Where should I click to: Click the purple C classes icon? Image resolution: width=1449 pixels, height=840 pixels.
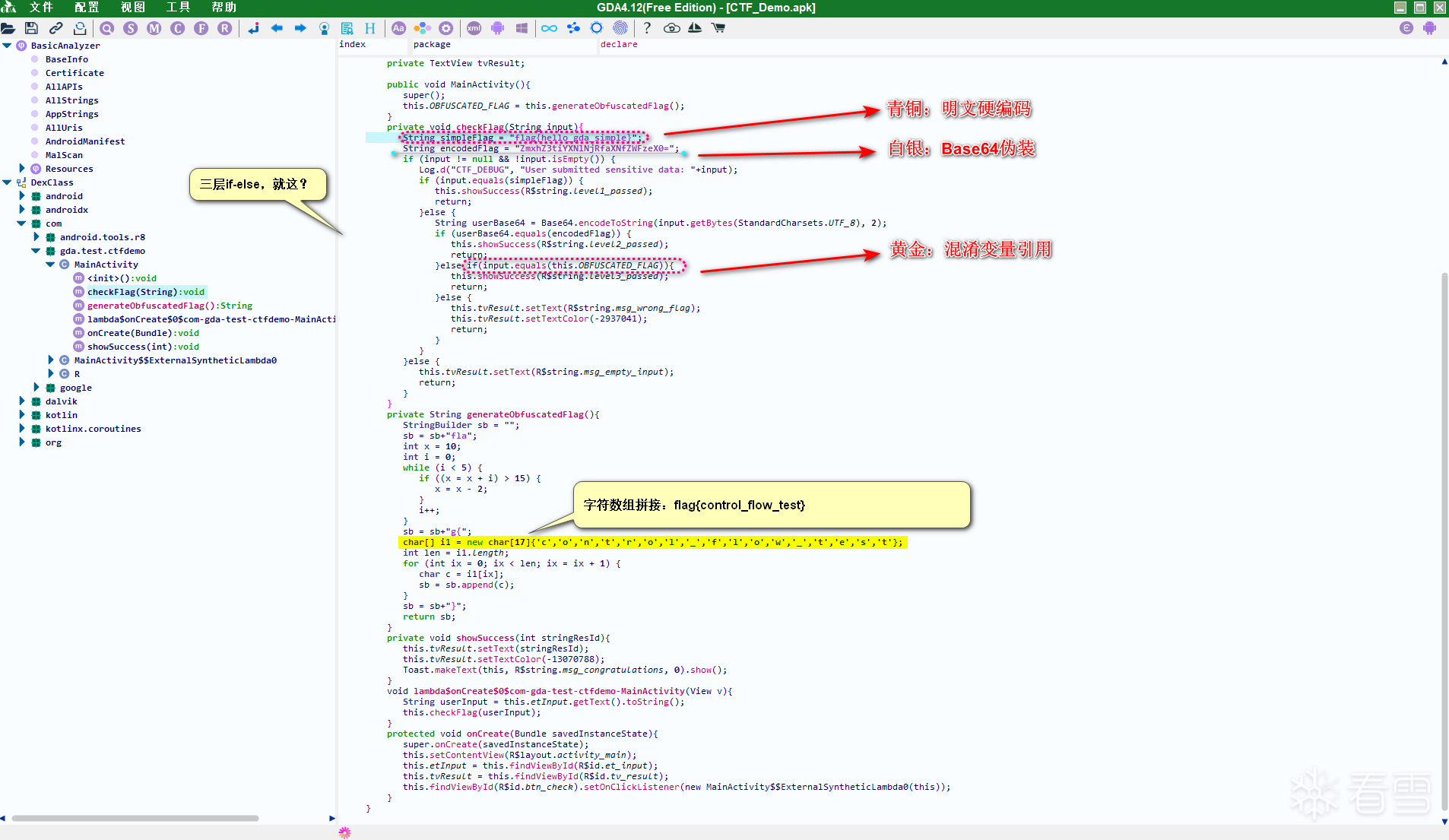click(178, 28)
